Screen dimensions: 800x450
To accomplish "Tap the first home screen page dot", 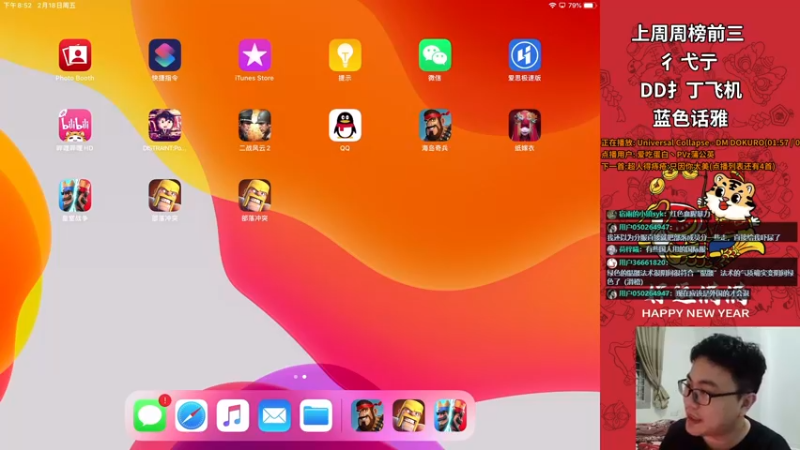I will click(x=295, y=377).
